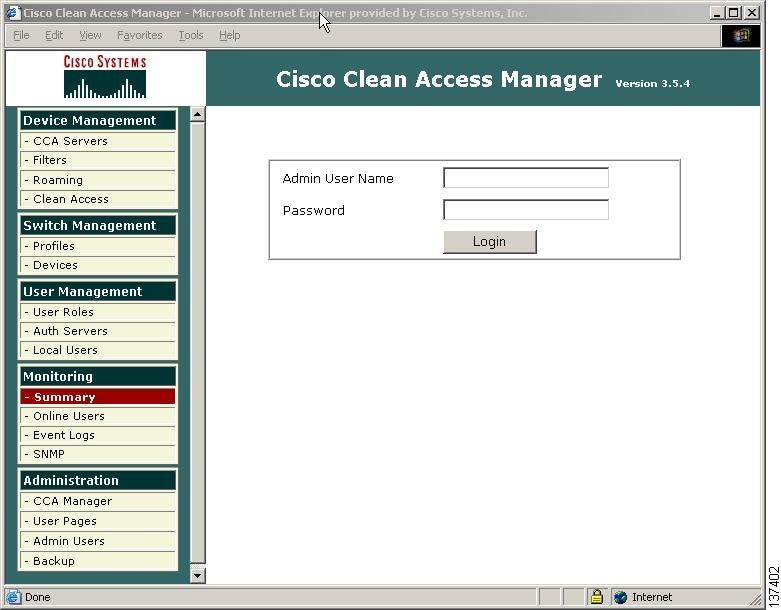Open the View menu

[x=90, y=35]
